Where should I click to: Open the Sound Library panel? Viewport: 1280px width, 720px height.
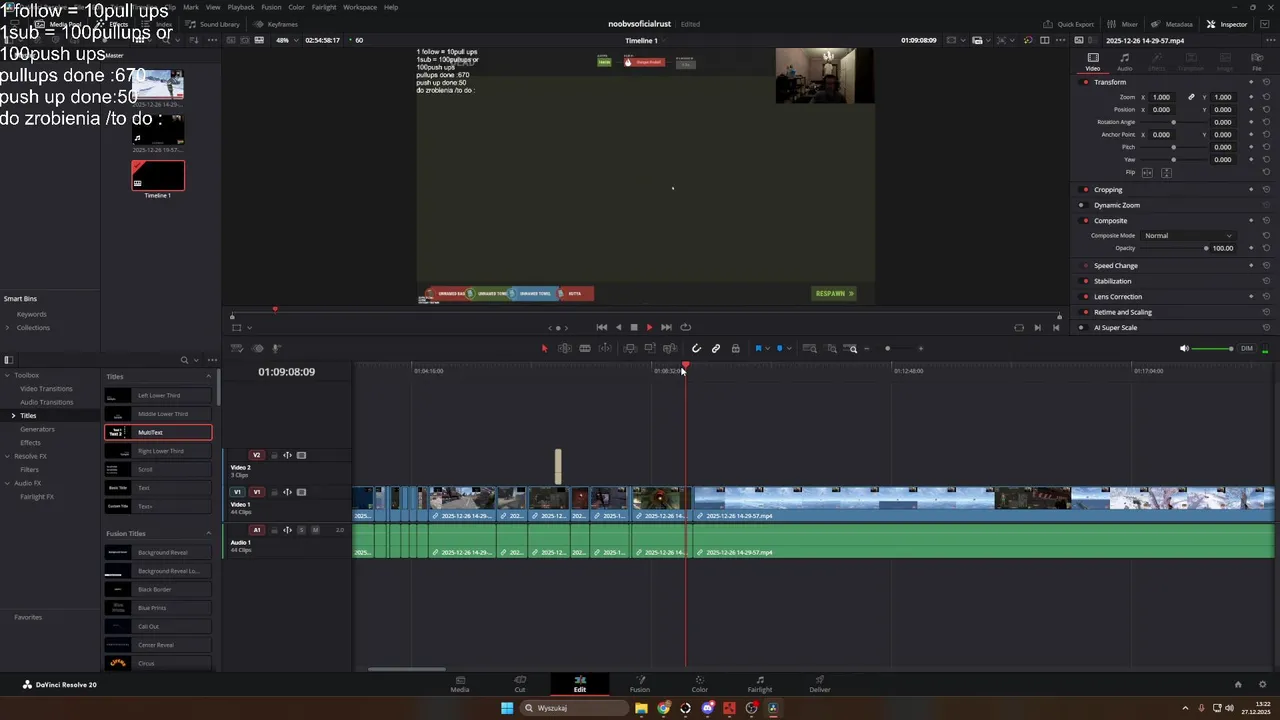(213, 24)
